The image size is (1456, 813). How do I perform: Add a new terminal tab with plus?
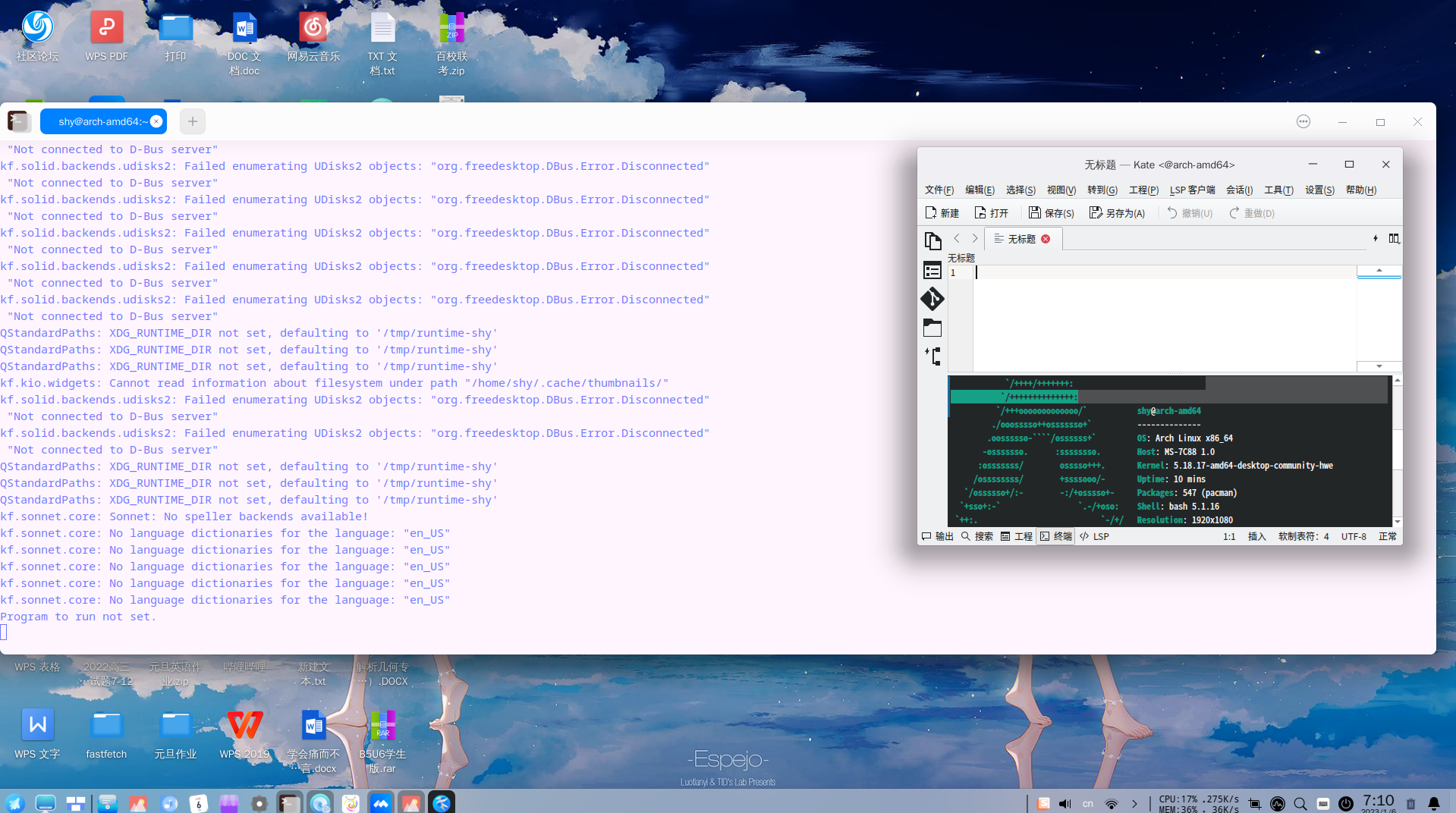click(x=193, y=121)
